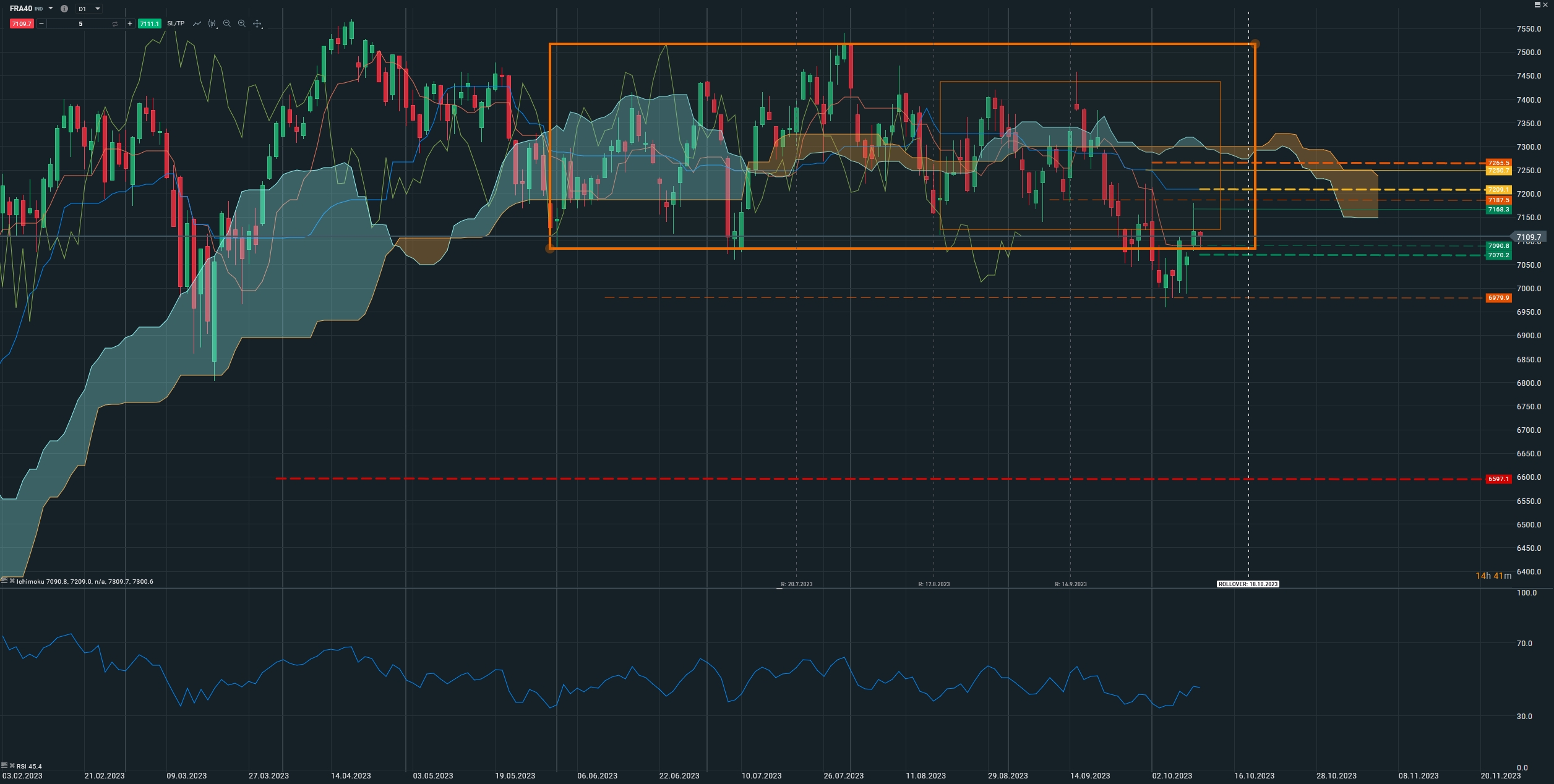Remove the Ichimoku indicator
The image size is (1554, 784).
click(12, 581)
